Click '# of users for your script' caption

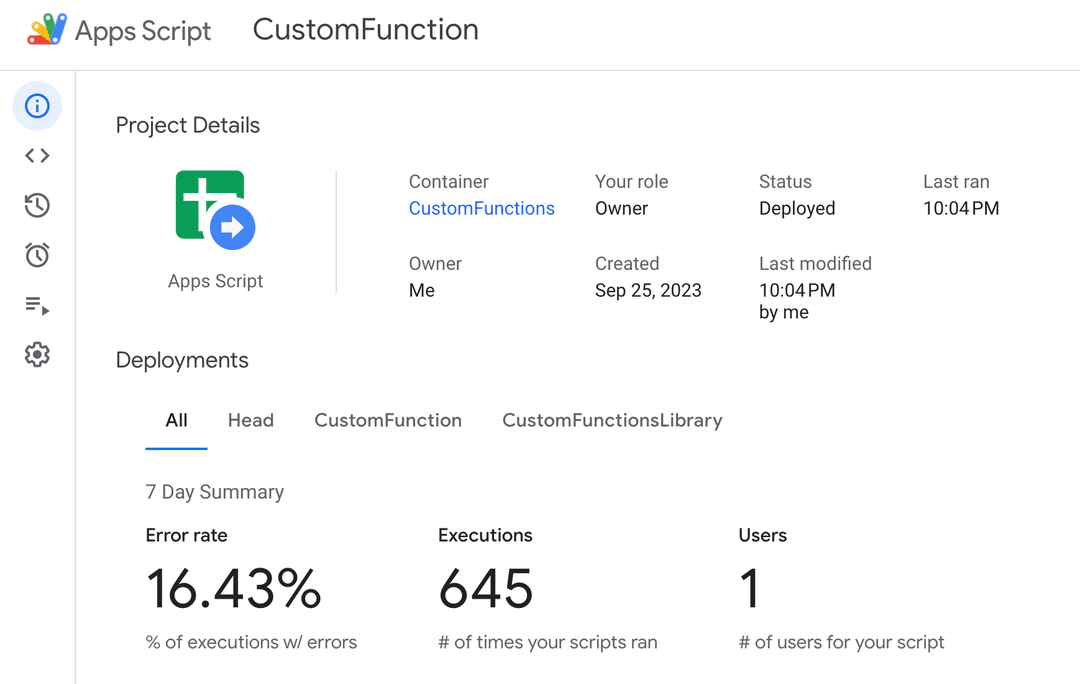pos(841,643)
